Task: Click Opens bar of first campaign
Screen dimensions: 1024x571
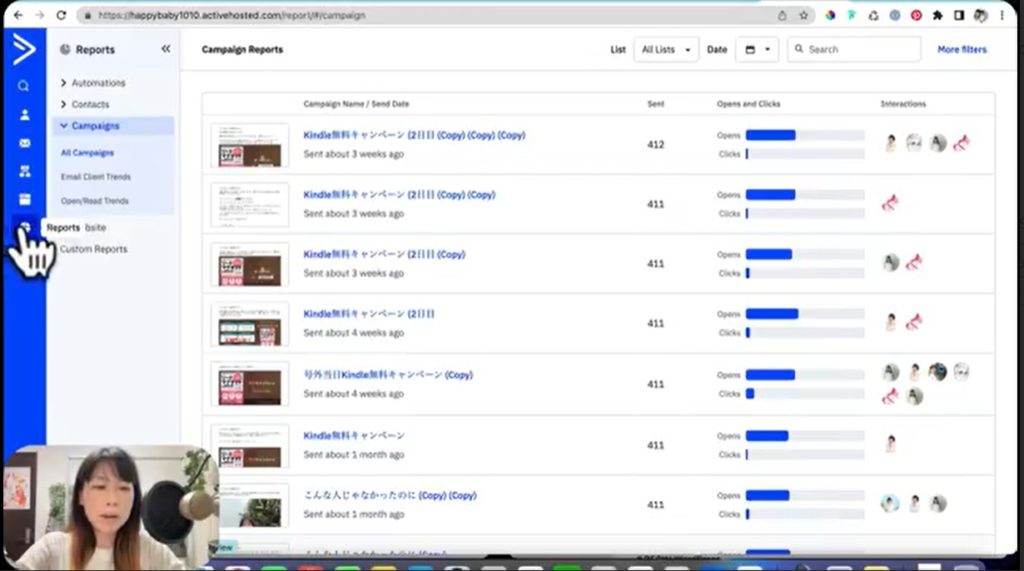Action: click(770, 135)
